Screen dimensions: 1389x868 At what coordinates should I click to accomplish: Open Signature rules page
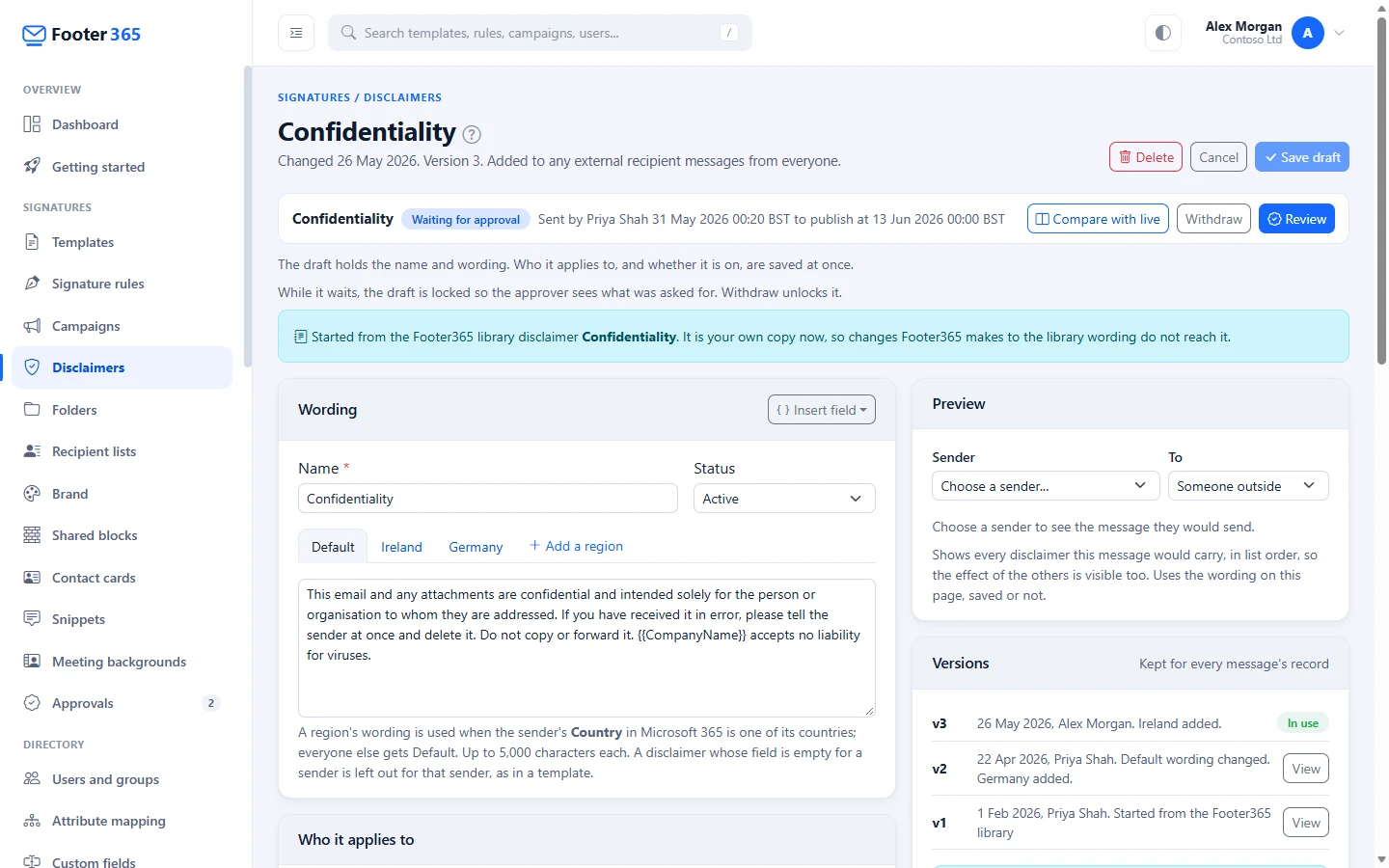tap(122, 284)
